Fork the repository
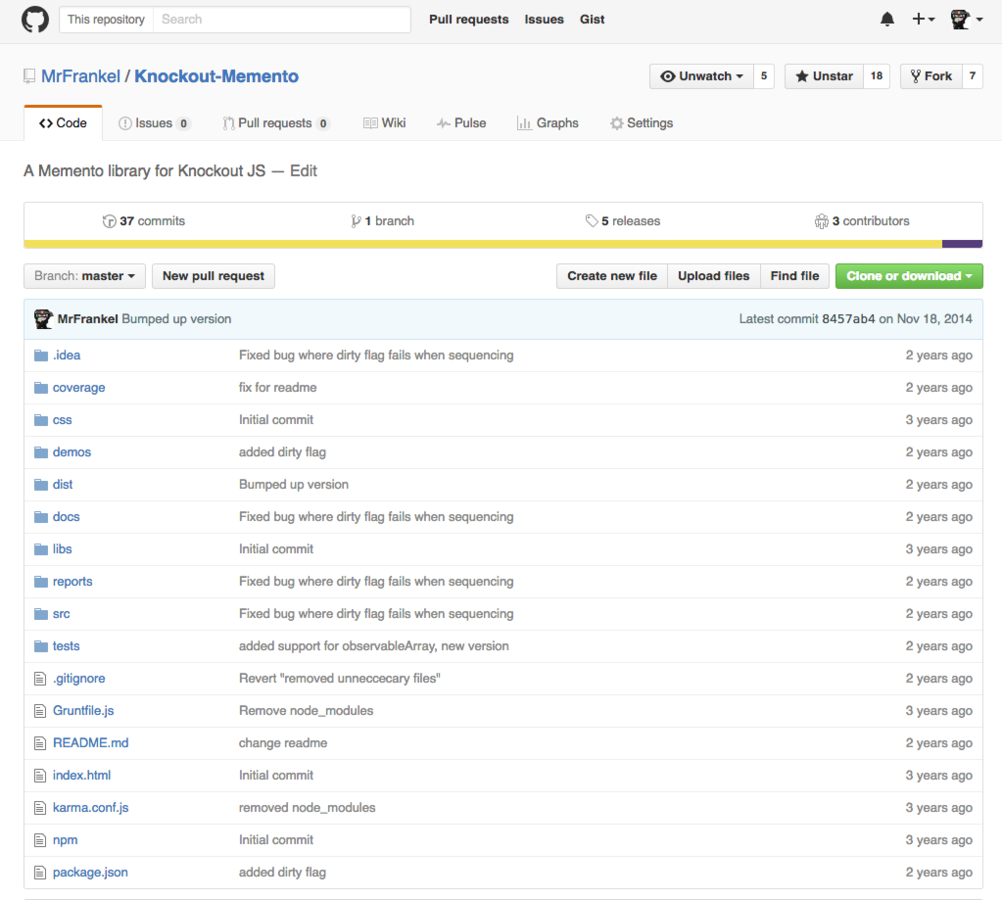The height and width of the screenshot is (900, 1002). click(x=931, y=76)
